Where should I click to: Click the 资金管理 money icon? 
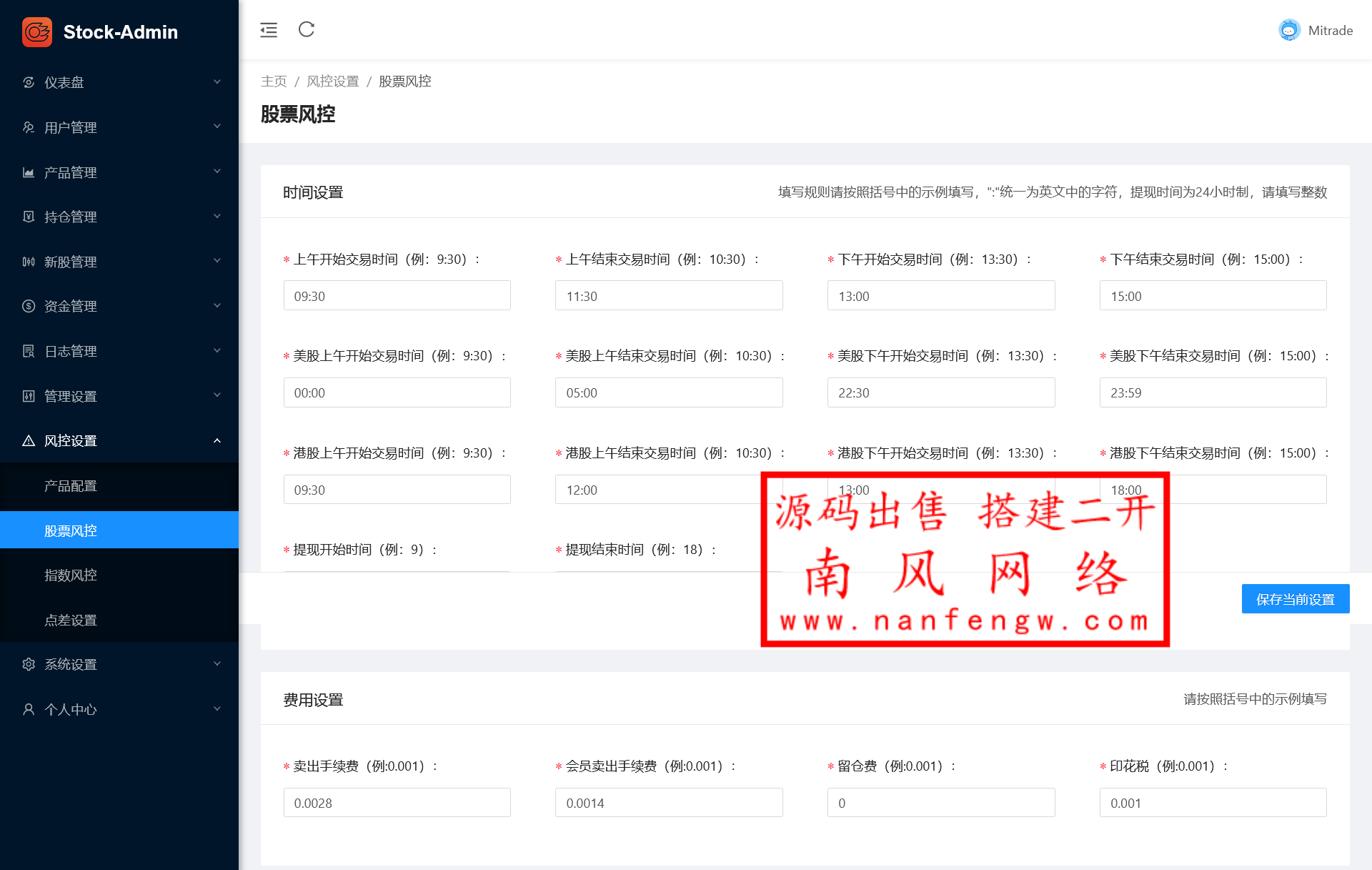(29, 306)
